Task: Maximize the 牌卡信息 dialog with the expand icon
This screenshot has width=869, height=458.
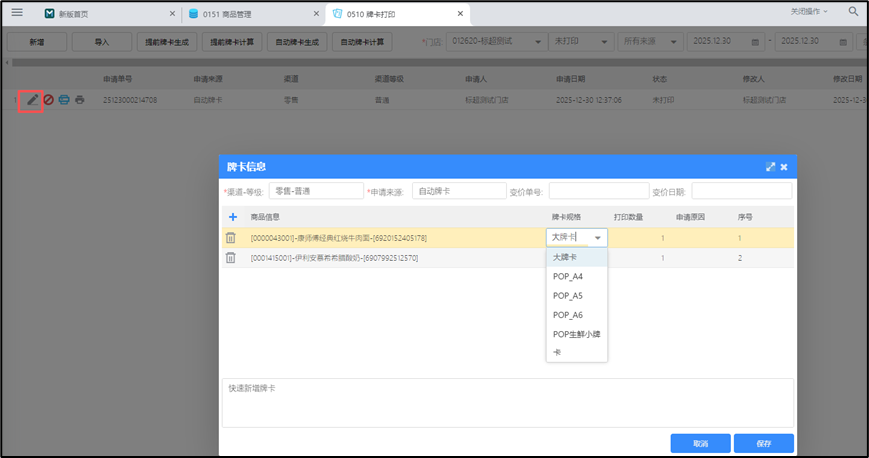Action: point(770,167)
